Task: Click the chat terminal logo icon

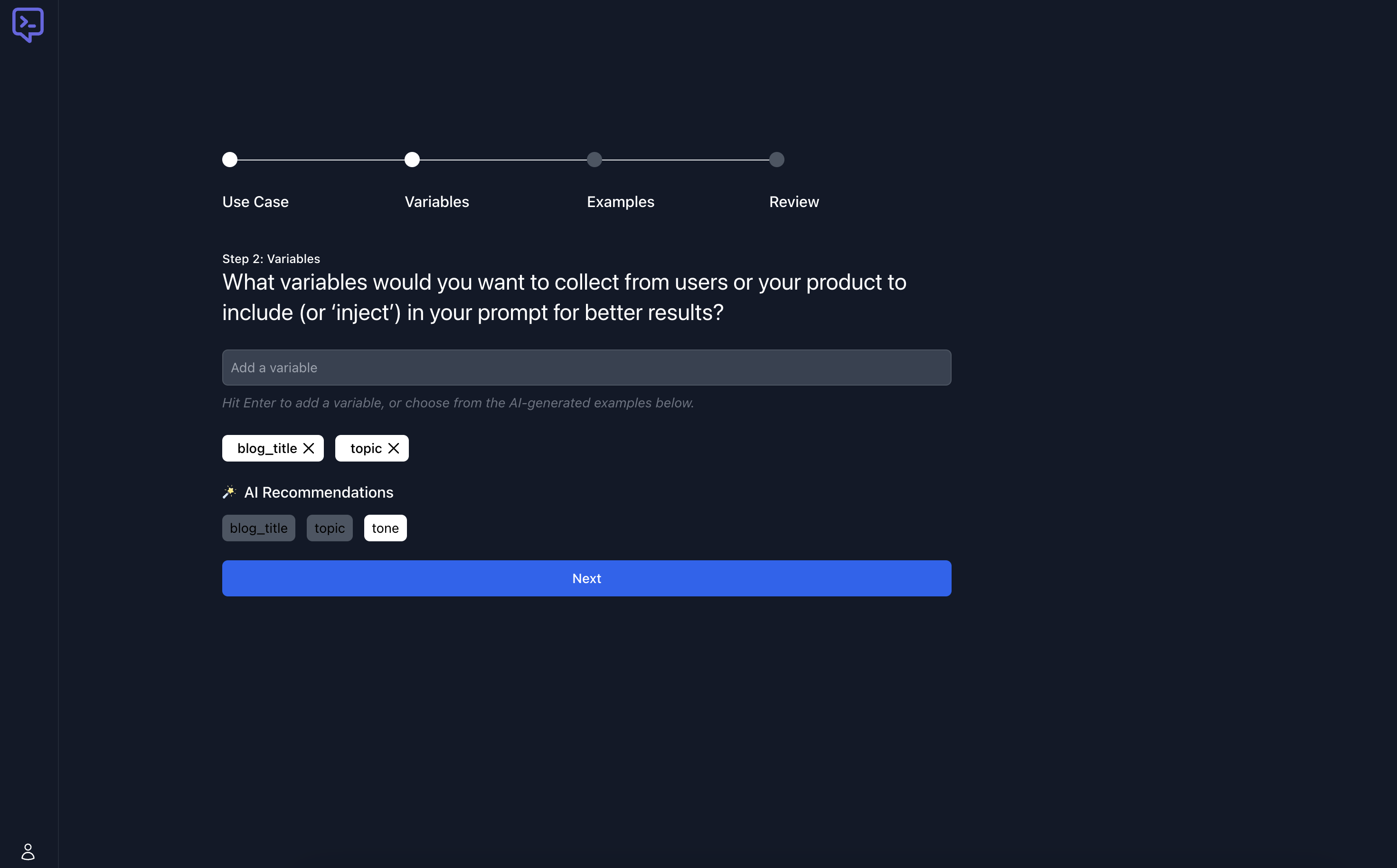Action: pyautogui.click(x=28, y=24)
